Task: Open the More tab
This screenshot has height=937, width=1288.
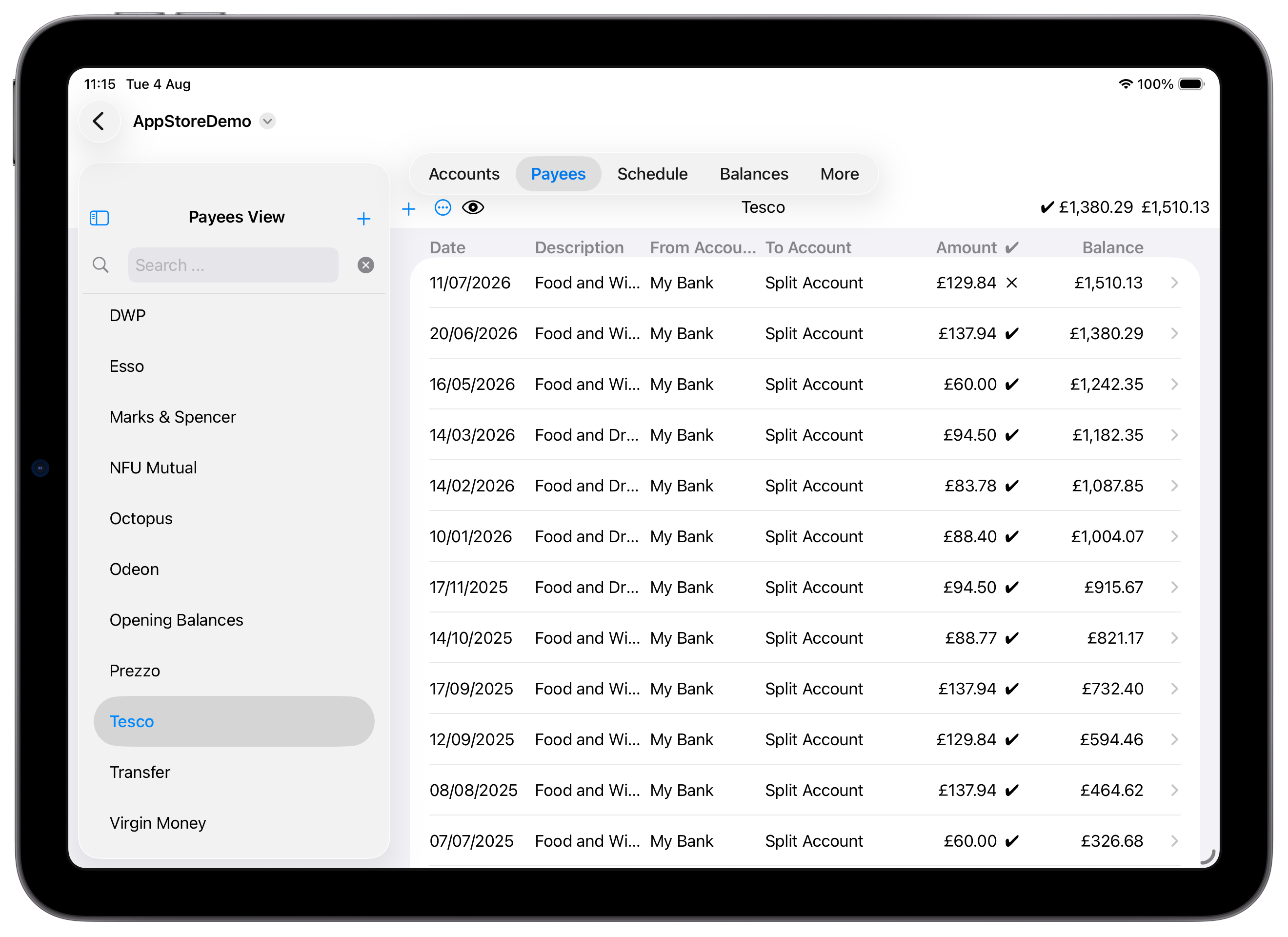Action: 839,174
